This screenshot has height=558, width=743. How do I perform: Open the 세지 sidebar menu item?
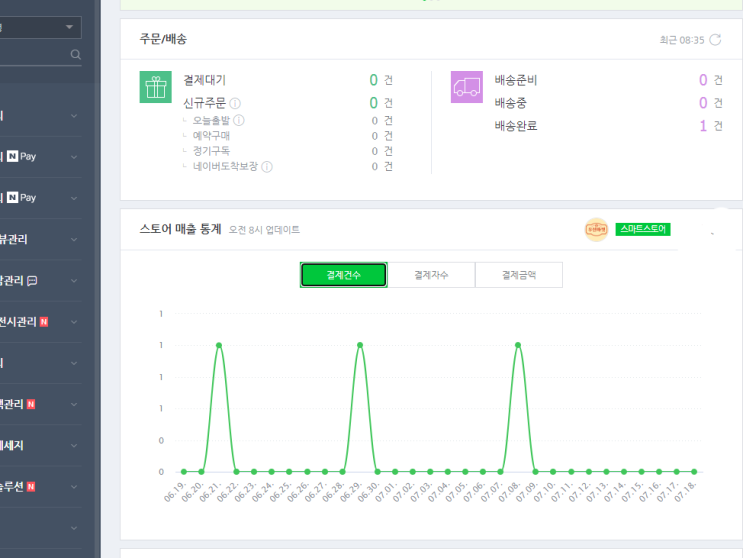(11, 446)
